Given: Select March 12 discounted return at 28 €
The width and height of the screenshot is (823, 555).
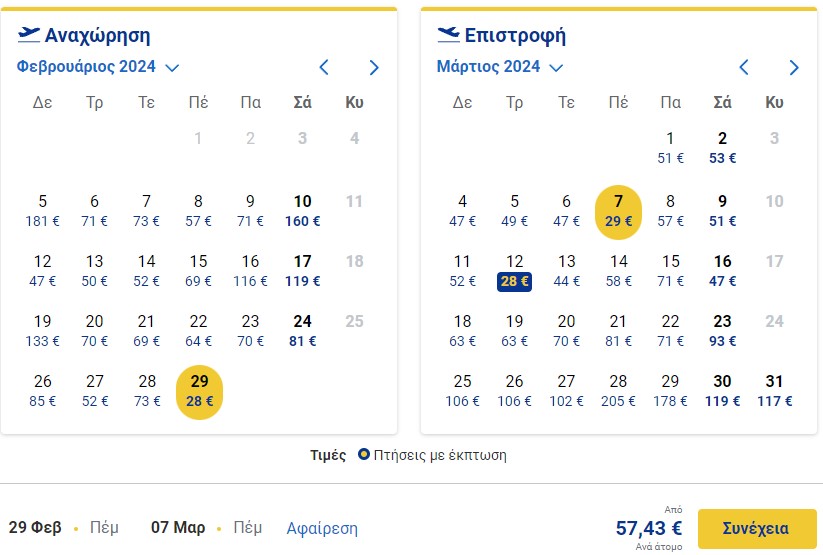Looking at the screenshot, I should click(x=514, y=271).
